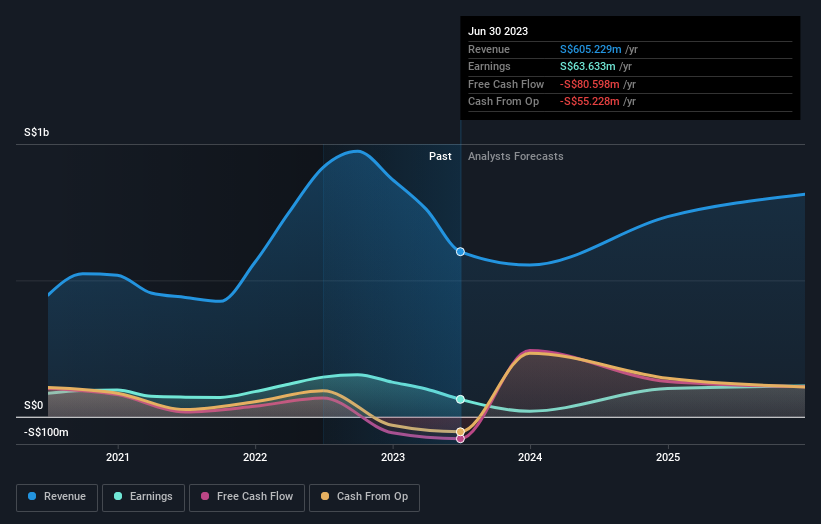Click the Jun 30 2023 tooltip date
Screen dimensions: 821x524
(498, 31)
